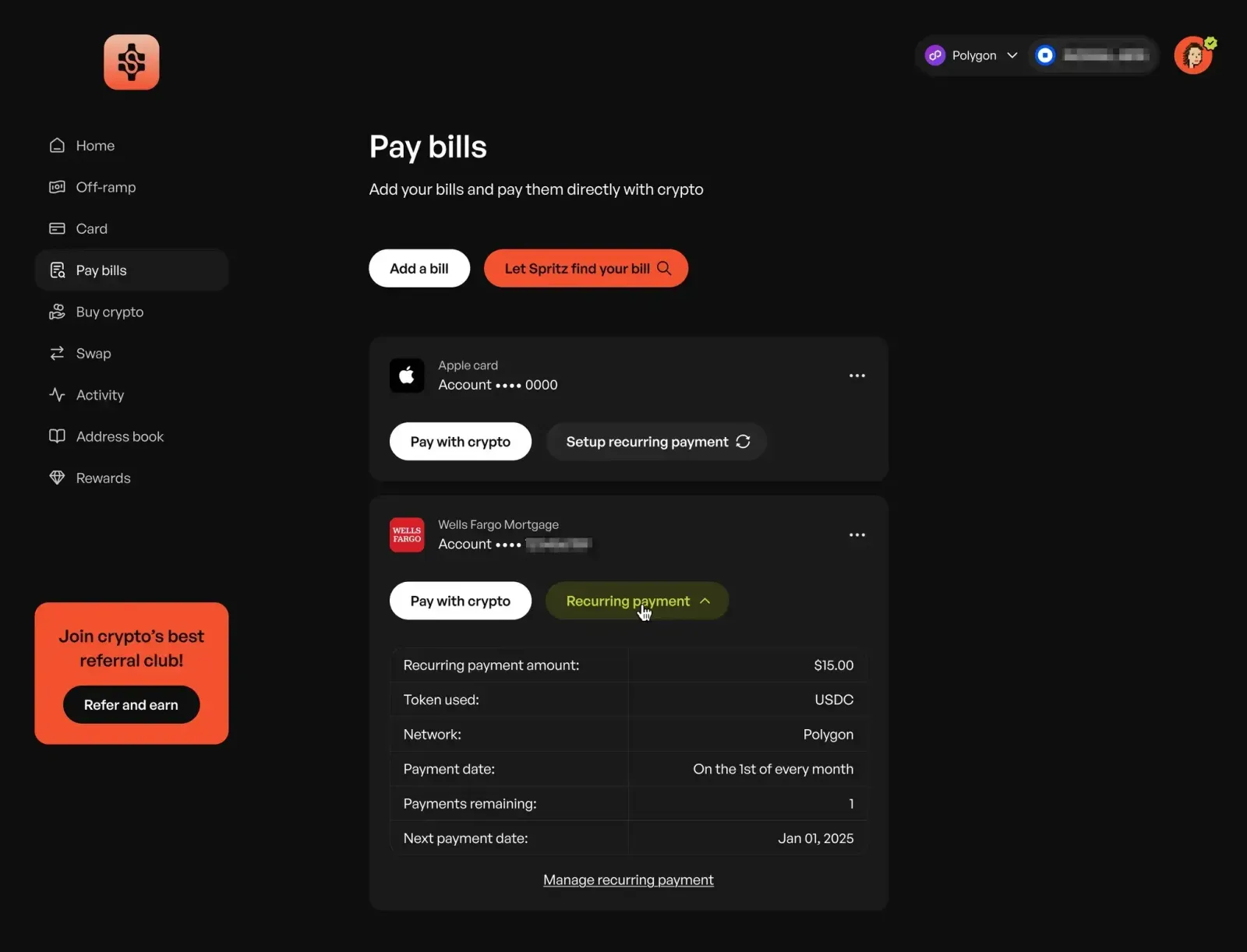This screenshot has height=952, width=1247.
Task: Click the Apple card logo
Action: (407, 376)
